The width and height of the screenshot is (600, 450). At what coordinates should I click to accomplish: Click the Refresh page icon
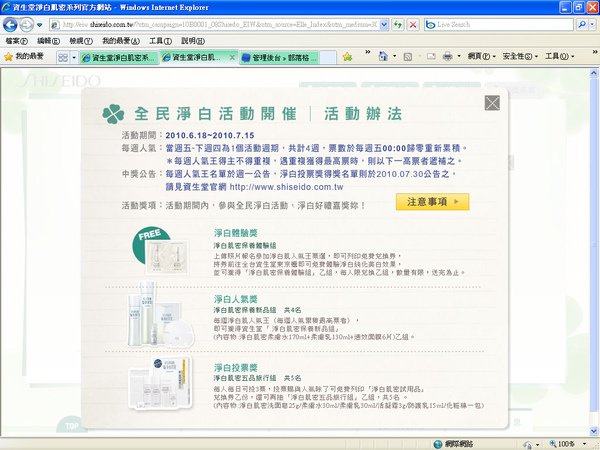coord(398,25)
